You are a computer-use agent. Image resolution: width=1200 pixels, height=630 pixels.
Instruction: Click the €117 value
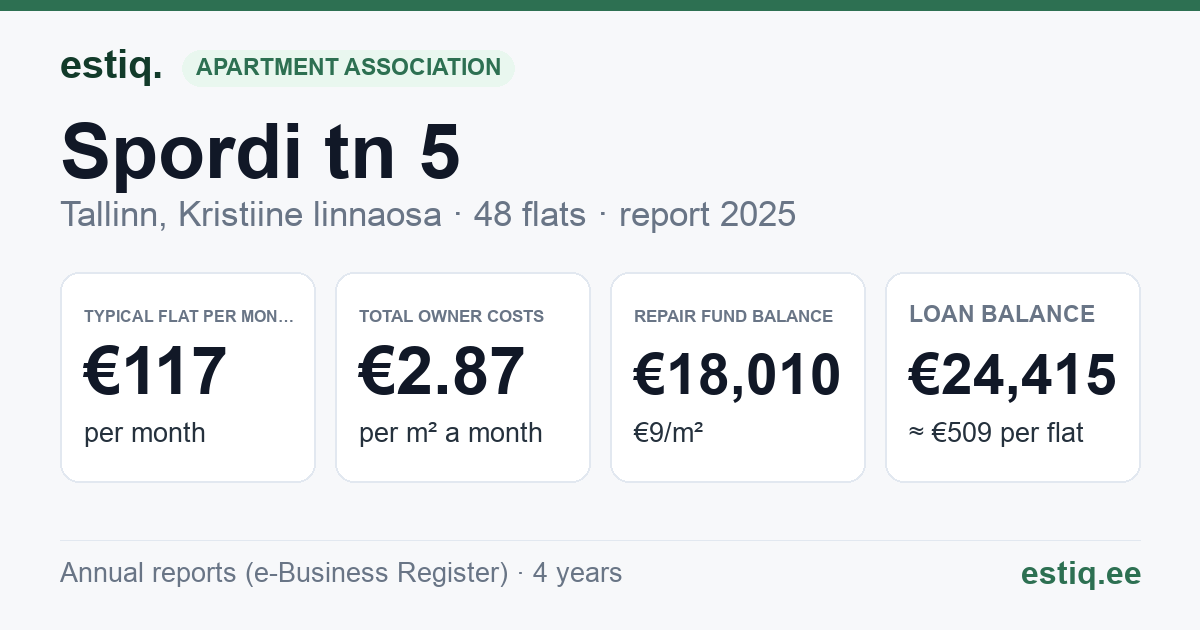(156, 371)
